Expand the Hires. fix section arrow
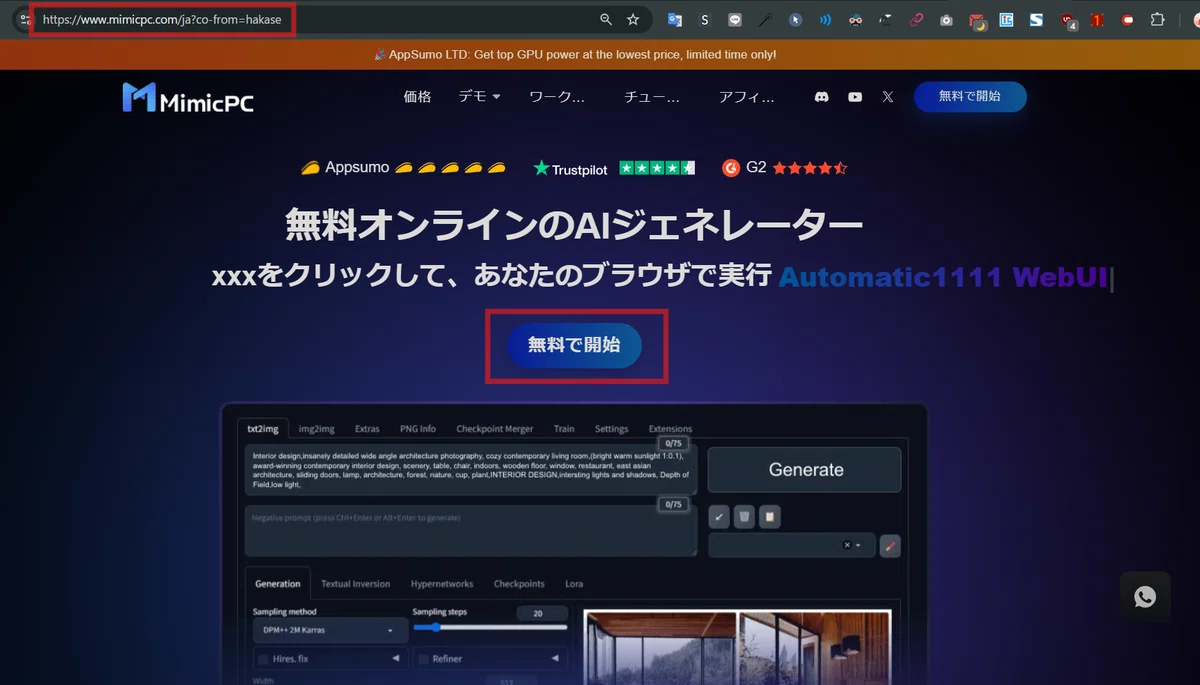The width and height of the screenshot is (1200, 685). 395,658
